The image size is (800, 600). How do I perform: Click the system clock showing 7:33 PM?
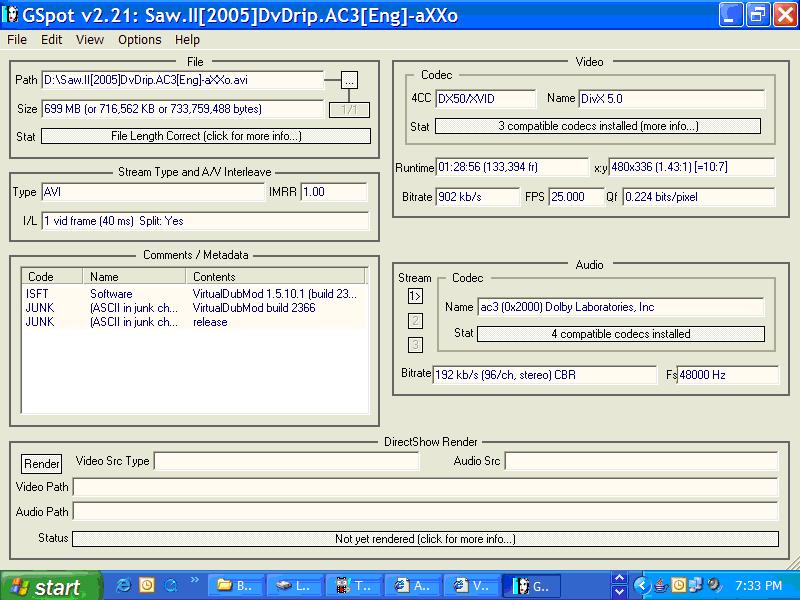point(758,586)
